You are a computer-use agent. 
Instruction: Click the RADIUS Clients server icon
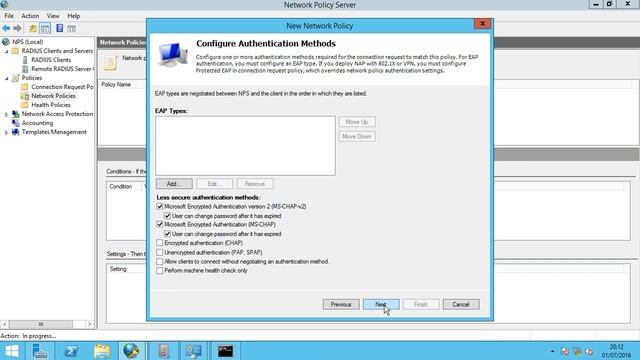[25, 60]
